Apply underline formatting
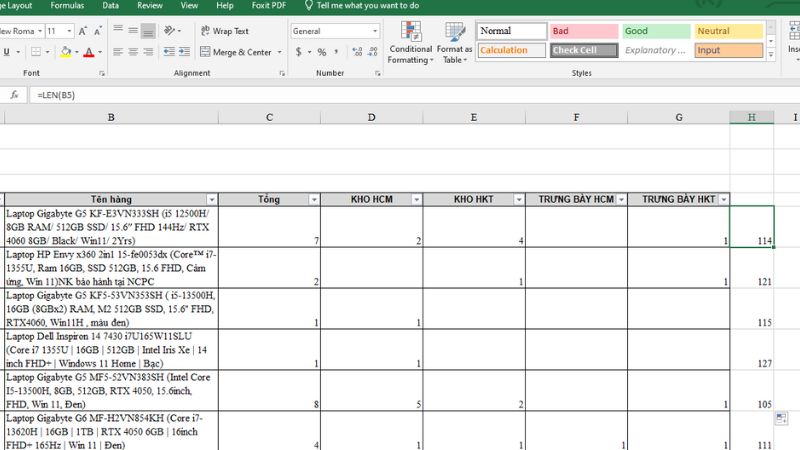Viewport: 800px width, 450px height. [x=7, y=52]
